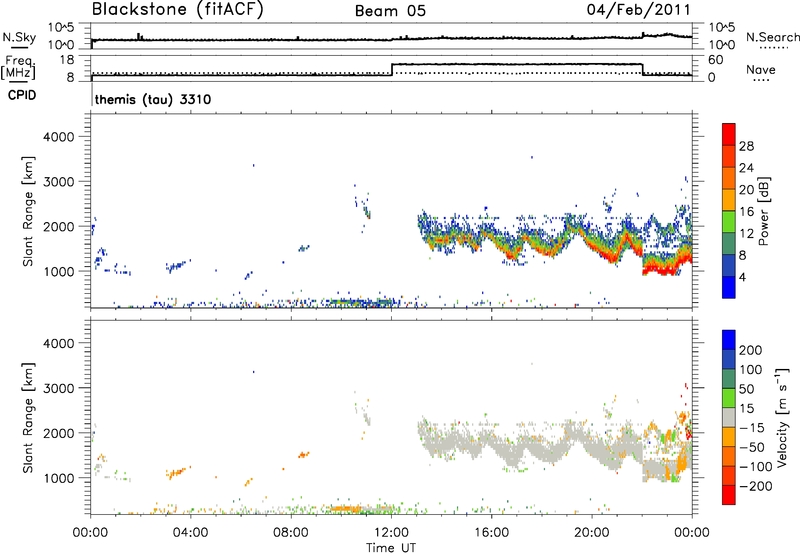
Task: Pick the 50–100 m/s teal Velocity segment
Action: [x=729, y=379]
